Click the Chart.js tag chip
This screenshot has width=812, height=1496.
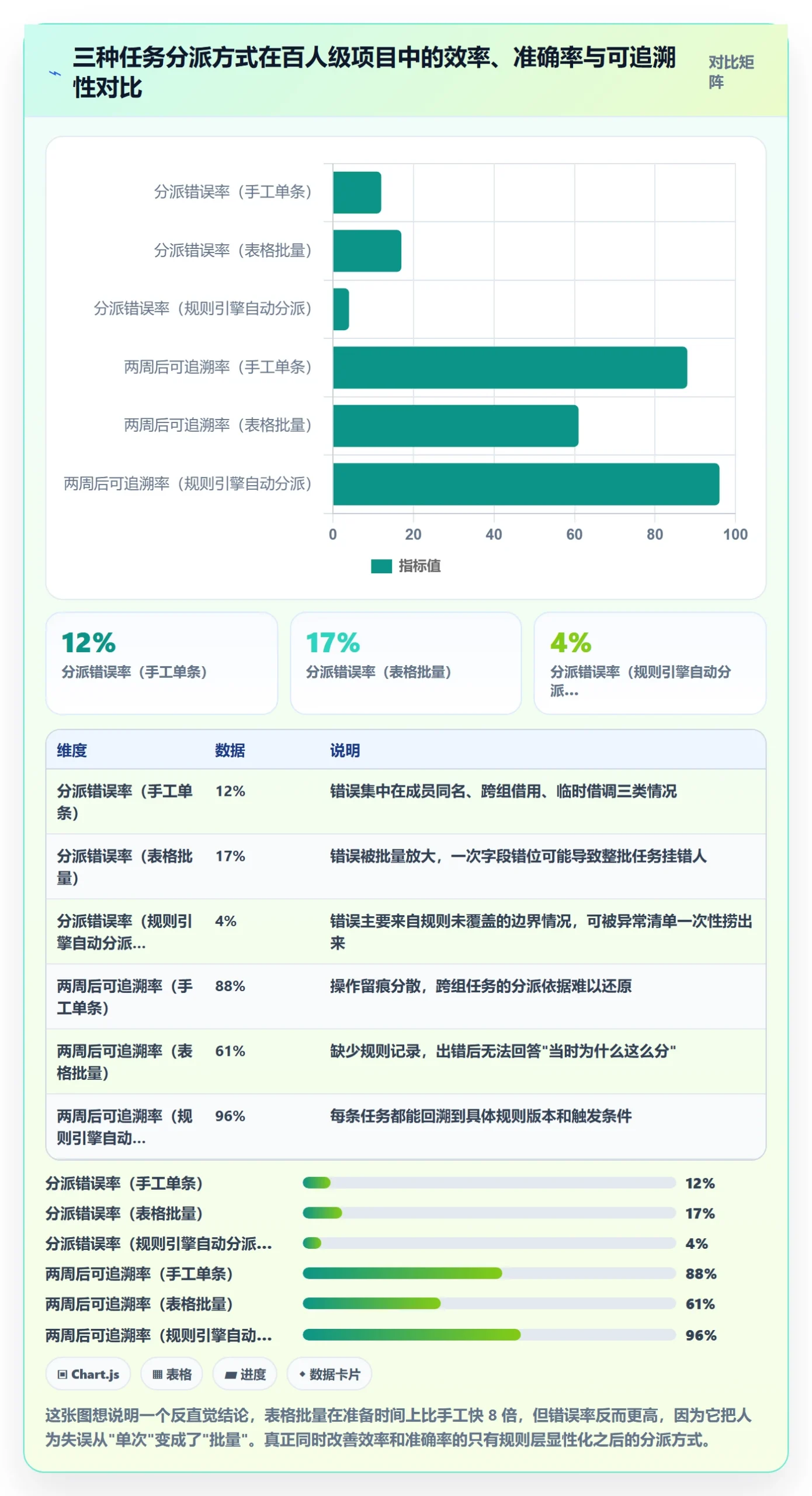pyautogui.click(x=88, y=1374)
